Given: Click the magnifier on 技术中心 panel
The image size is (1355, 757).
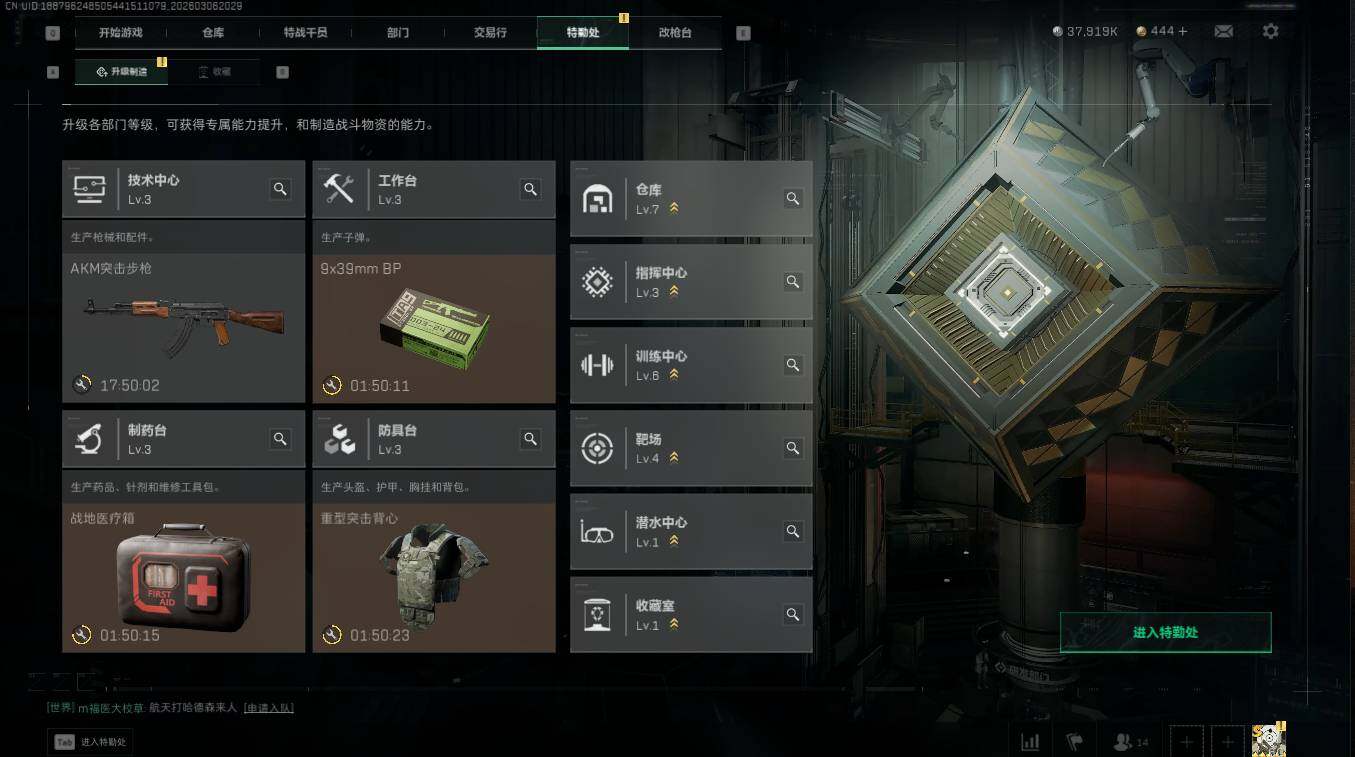Looking at the screenshot, I should 281,189.
